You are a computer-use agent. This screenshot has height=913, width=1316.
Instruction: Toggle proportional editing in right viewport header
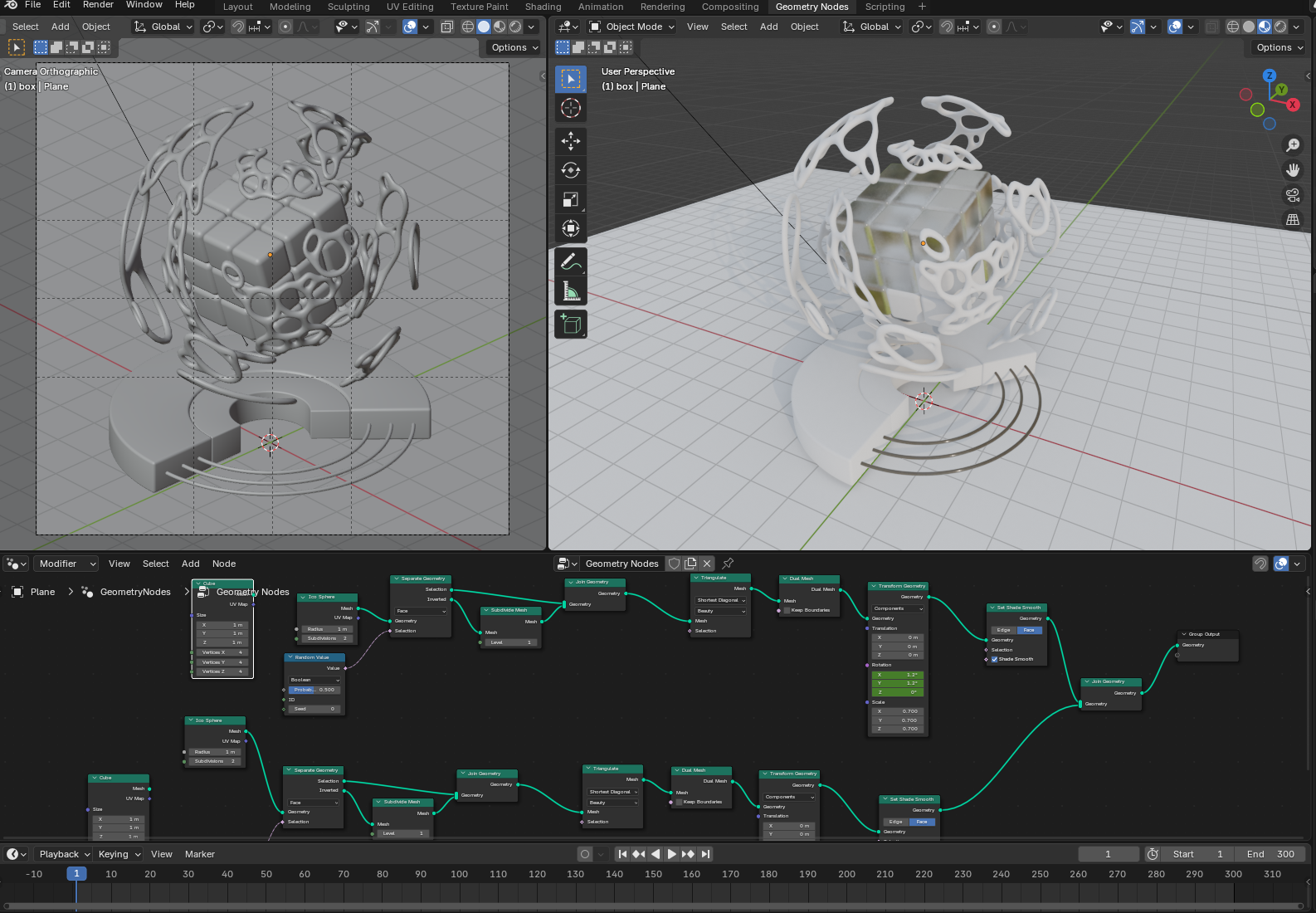tap(994, 27)
